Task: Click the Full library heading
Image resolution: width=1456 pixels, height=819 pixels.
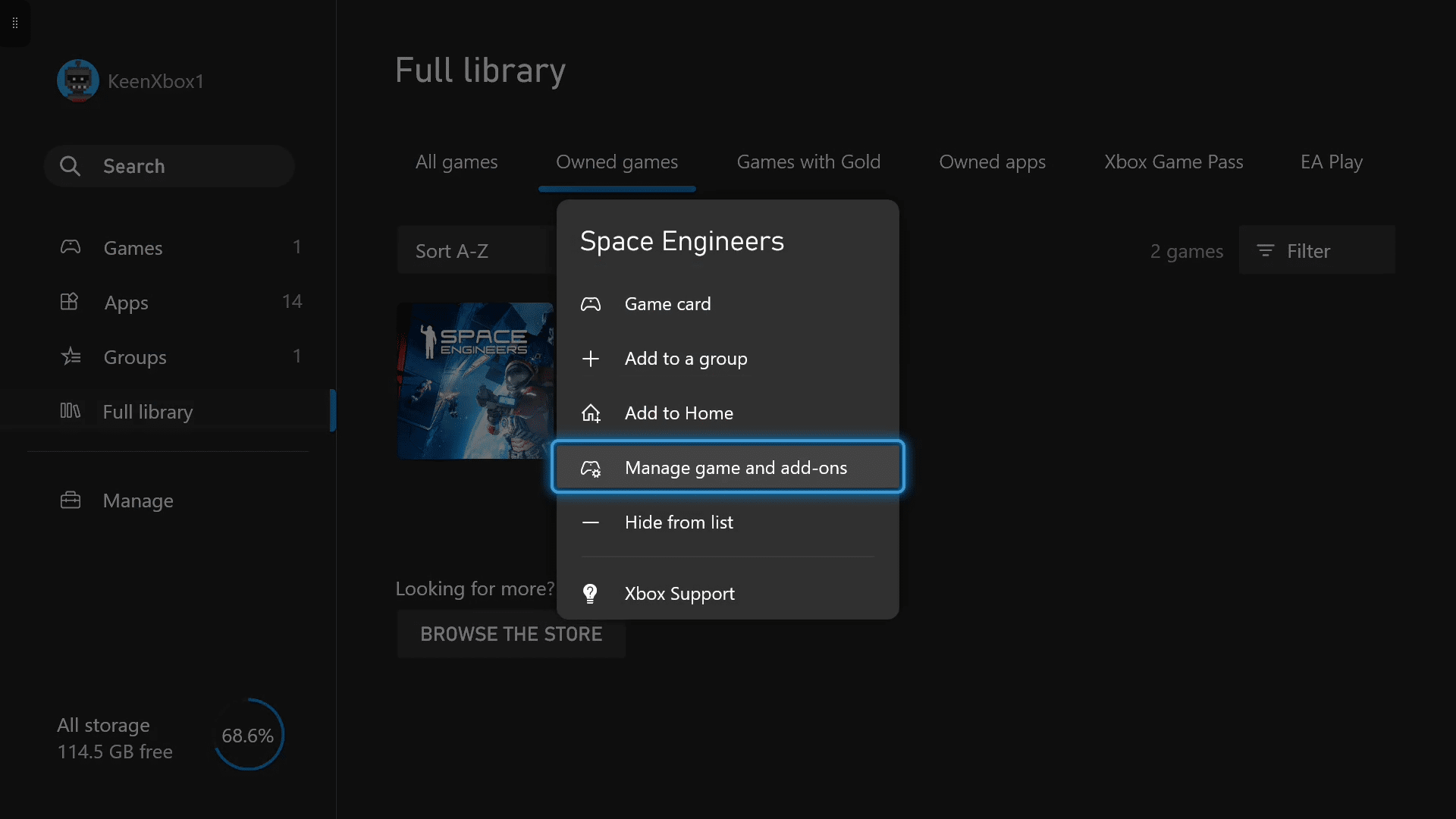Action: pos(480,71)
